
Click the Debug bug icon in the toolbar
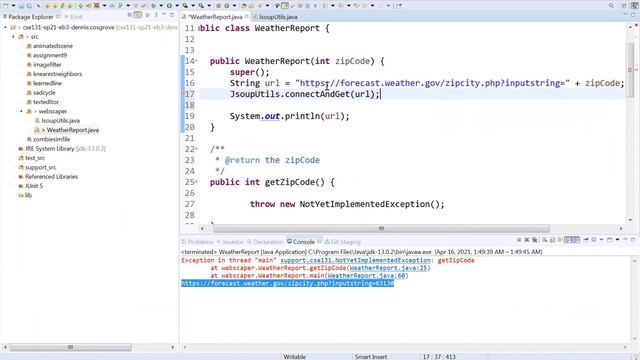[154, 6]
